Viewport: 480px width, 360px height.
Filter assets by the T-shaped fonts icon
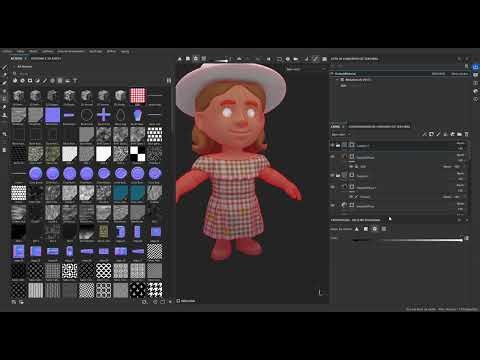click(x=75, y=81)
